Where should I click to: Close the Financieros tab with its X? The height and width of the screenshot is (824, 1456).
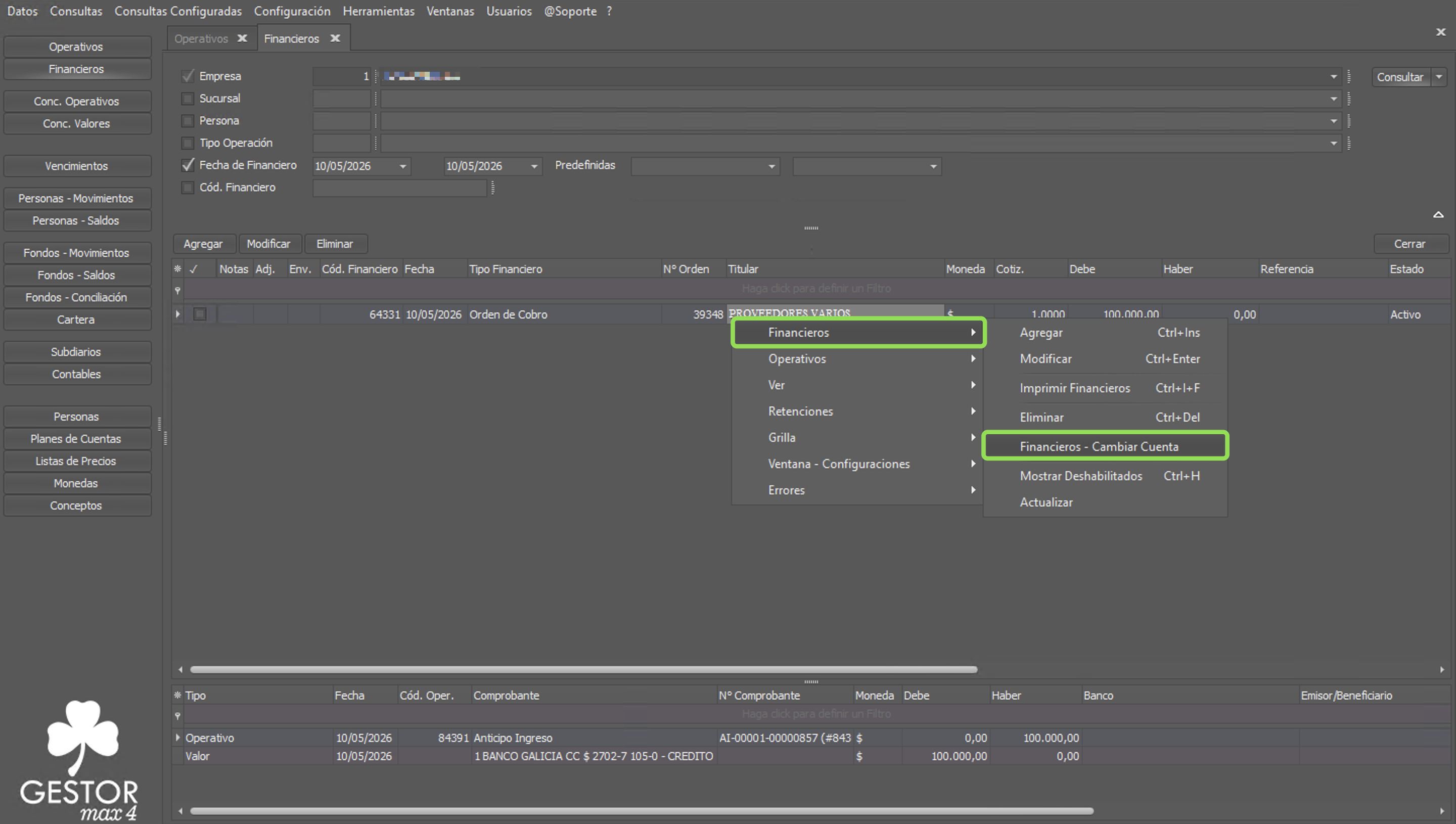click(335, 38)
